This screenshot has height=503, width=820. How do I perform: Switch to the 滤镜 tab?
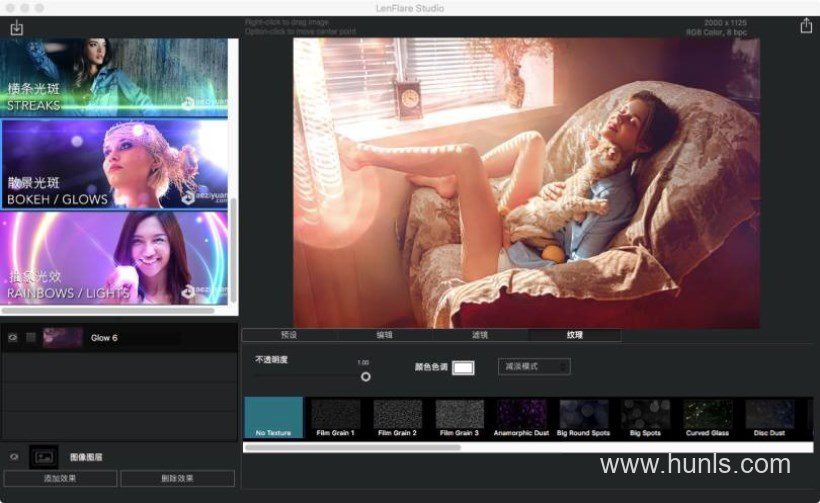480,335
